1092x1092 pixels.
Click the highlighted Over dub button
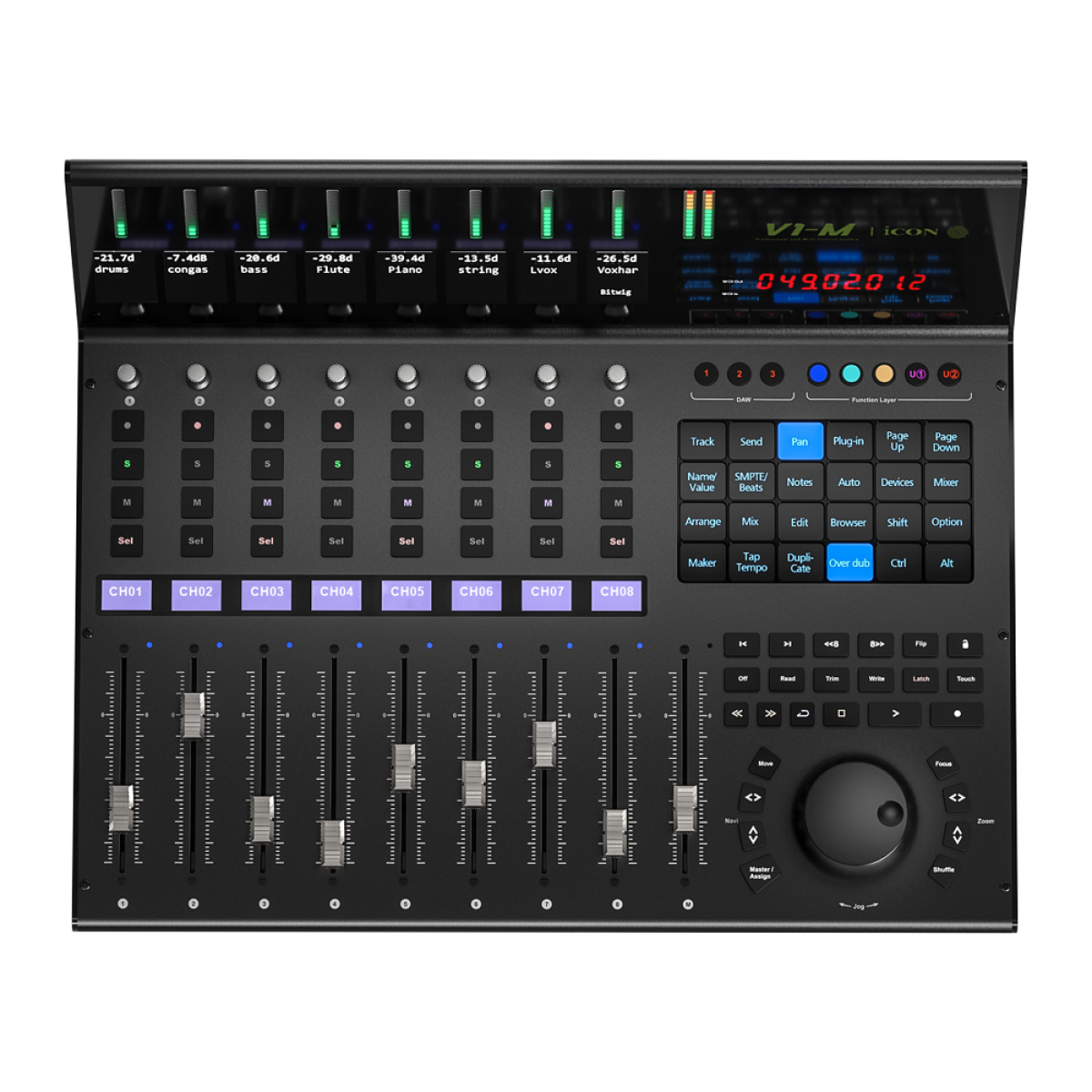[x=849, y=562]
